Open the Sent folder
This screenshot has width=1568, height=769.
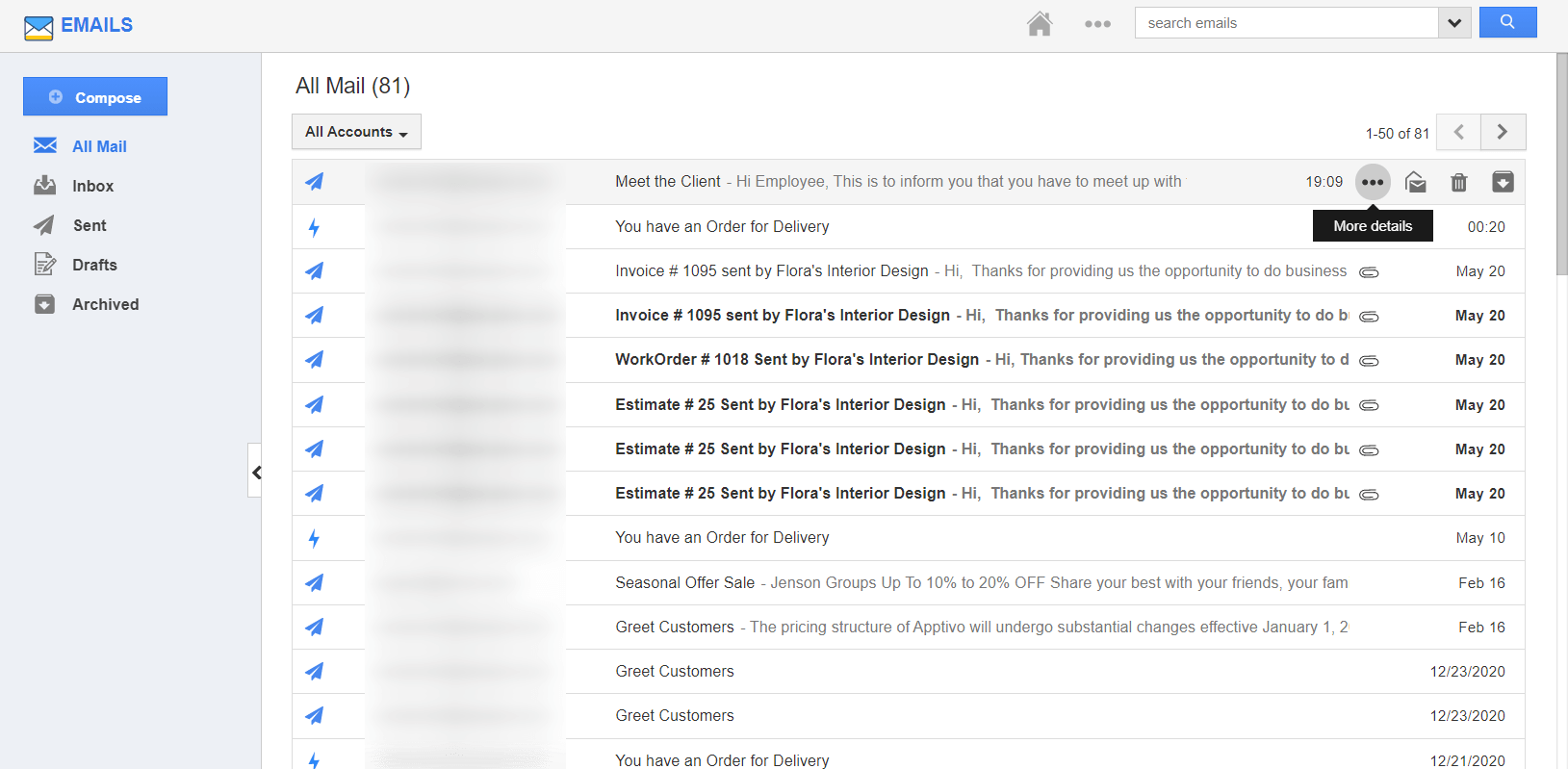pos(90,225)
